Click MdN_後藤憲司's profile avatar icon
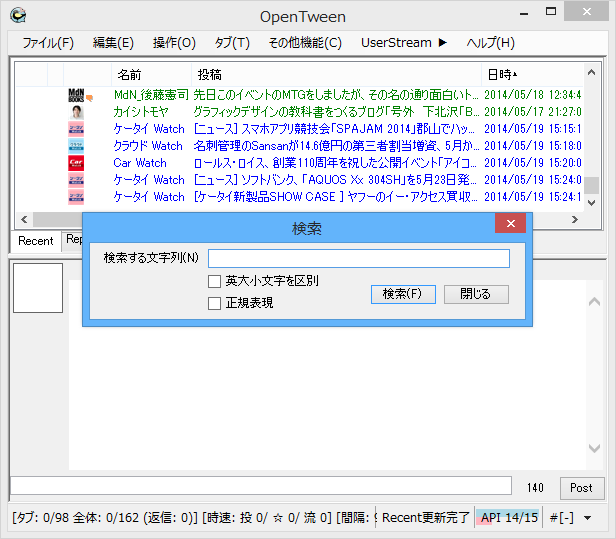 [76, 95]
